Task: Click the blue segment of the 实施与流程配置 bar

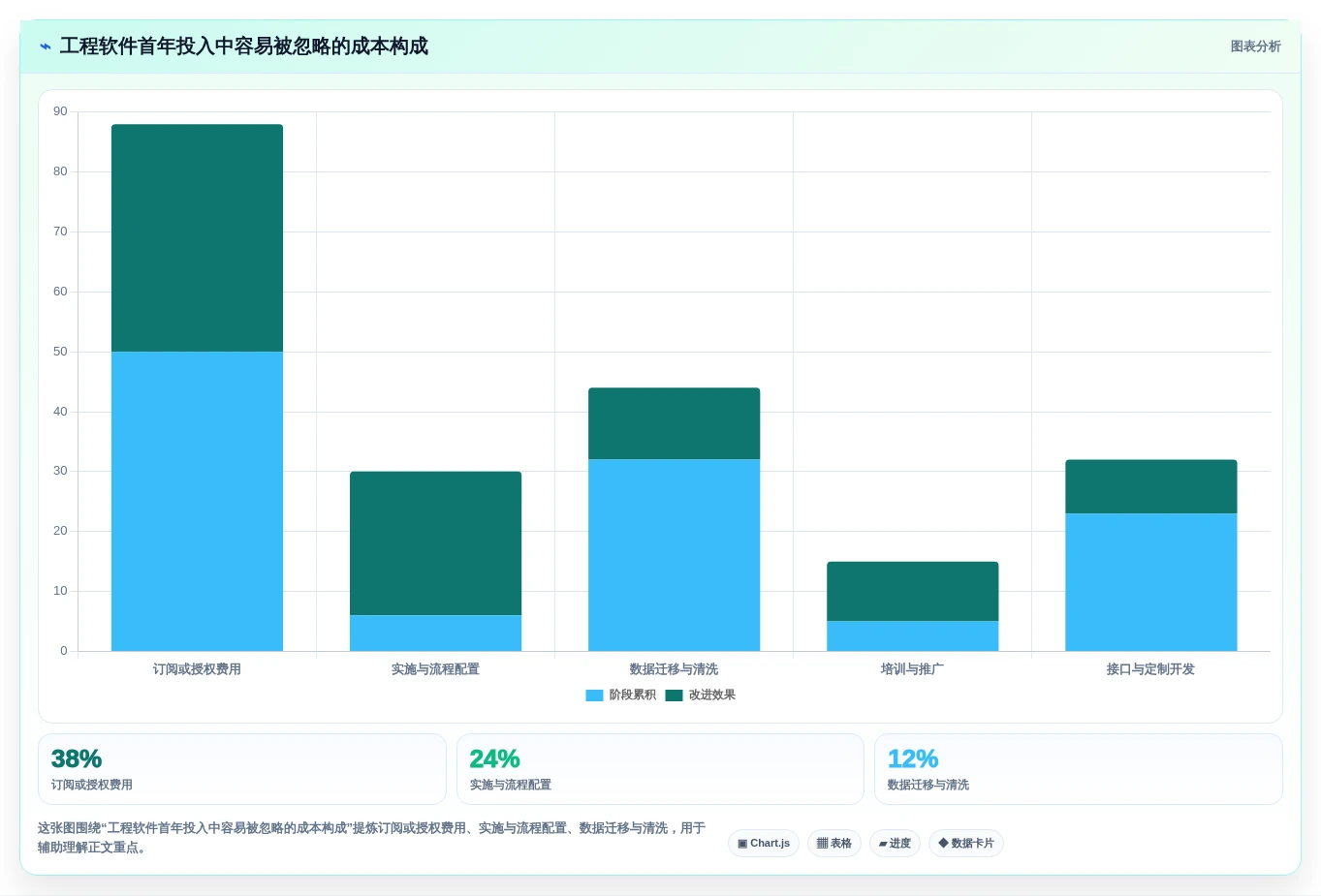Action: coord(435,633)
